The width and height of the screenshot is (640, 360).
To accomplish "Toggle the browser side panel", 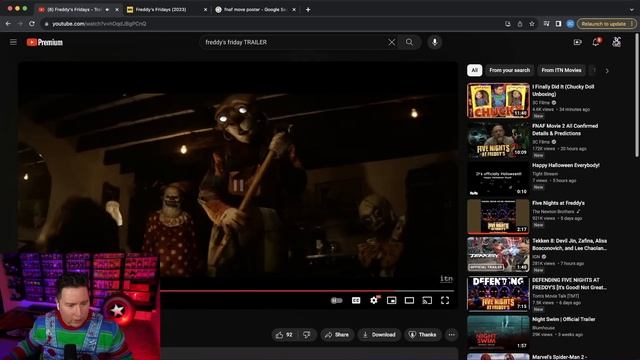I will (x=558, y=24).
